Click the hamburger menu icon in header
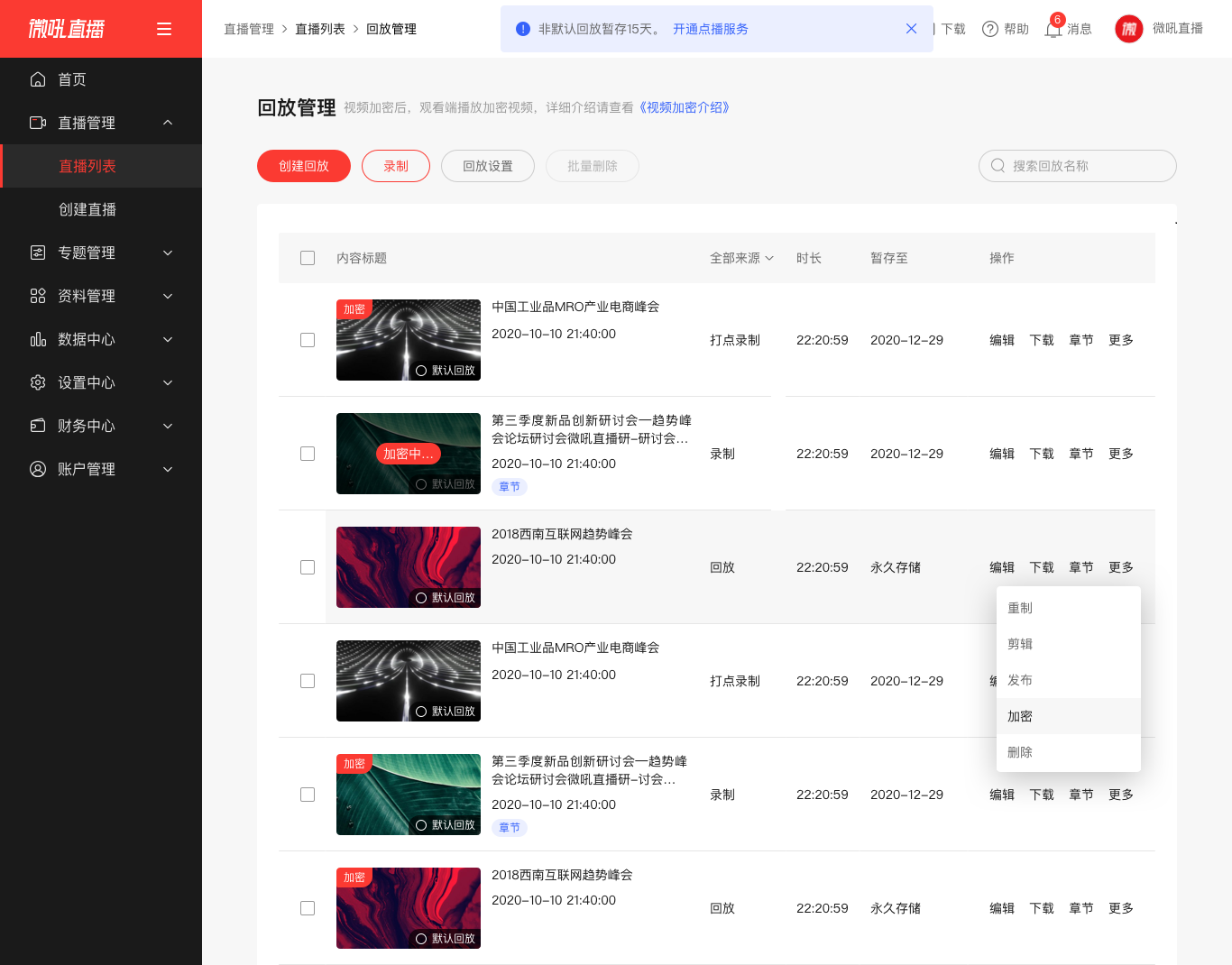Screen dimensions: 1232x965 coord(164,29)
